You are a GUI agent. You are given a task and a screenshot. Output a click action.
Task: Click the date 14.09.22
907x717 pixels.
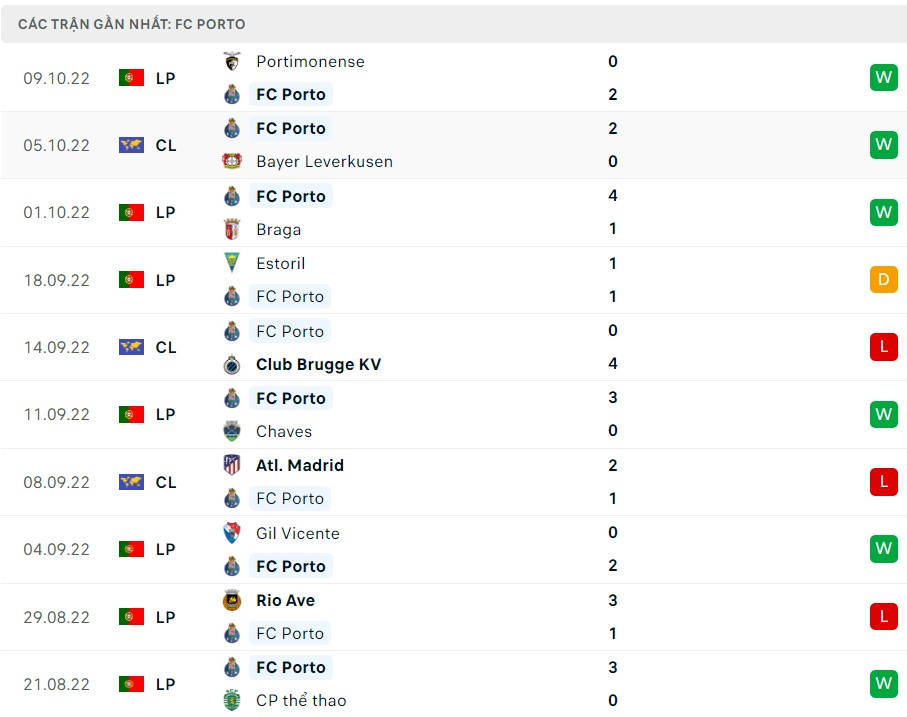coord(56,347)
